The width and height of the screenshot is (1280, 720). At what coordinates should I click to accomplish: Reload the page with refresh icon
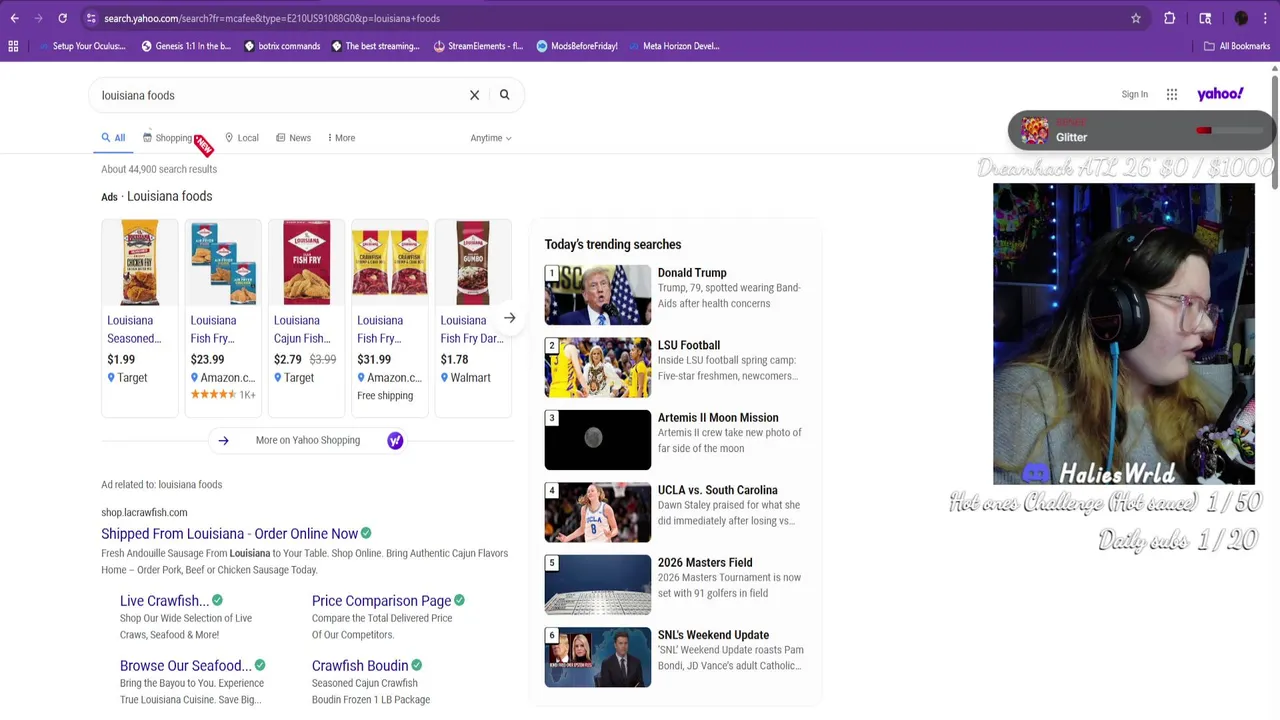tap(62, 18)
